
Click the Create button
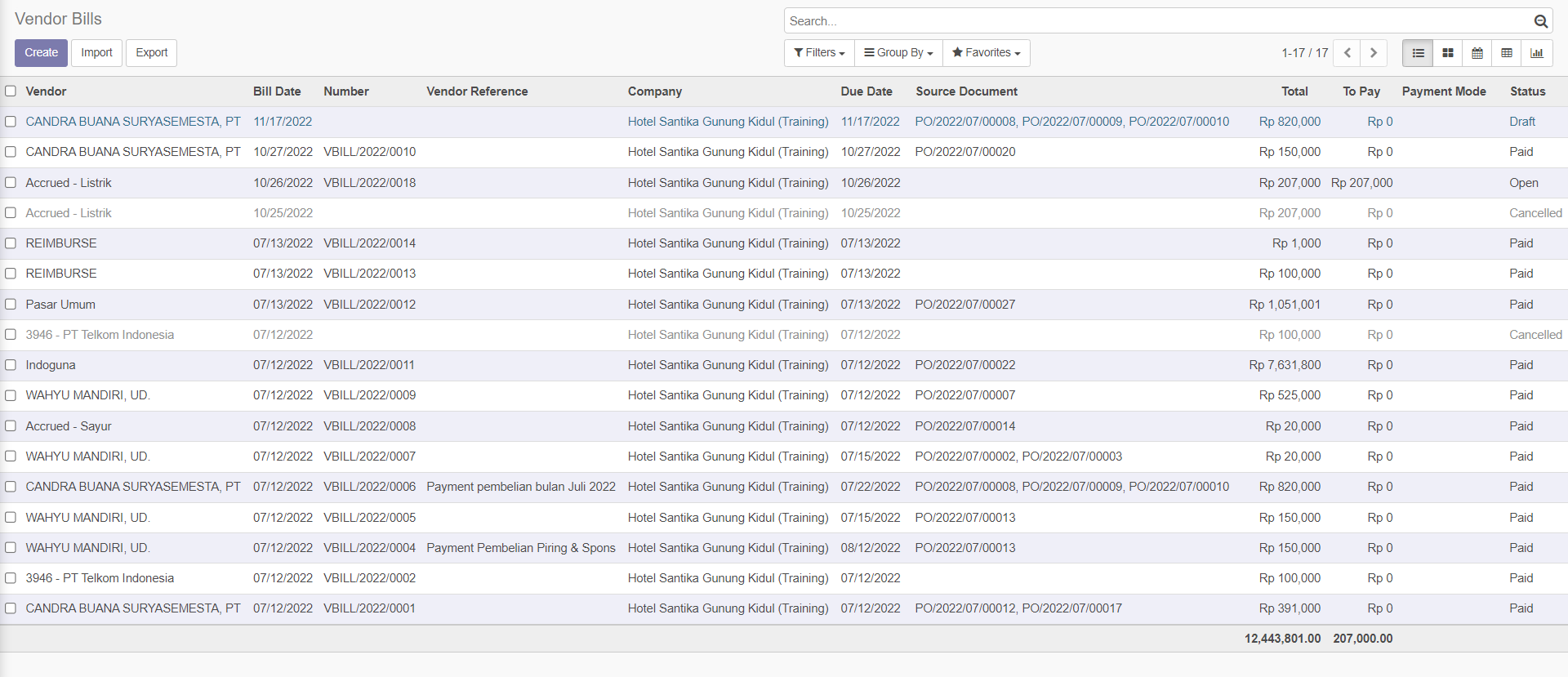(41, 53)
